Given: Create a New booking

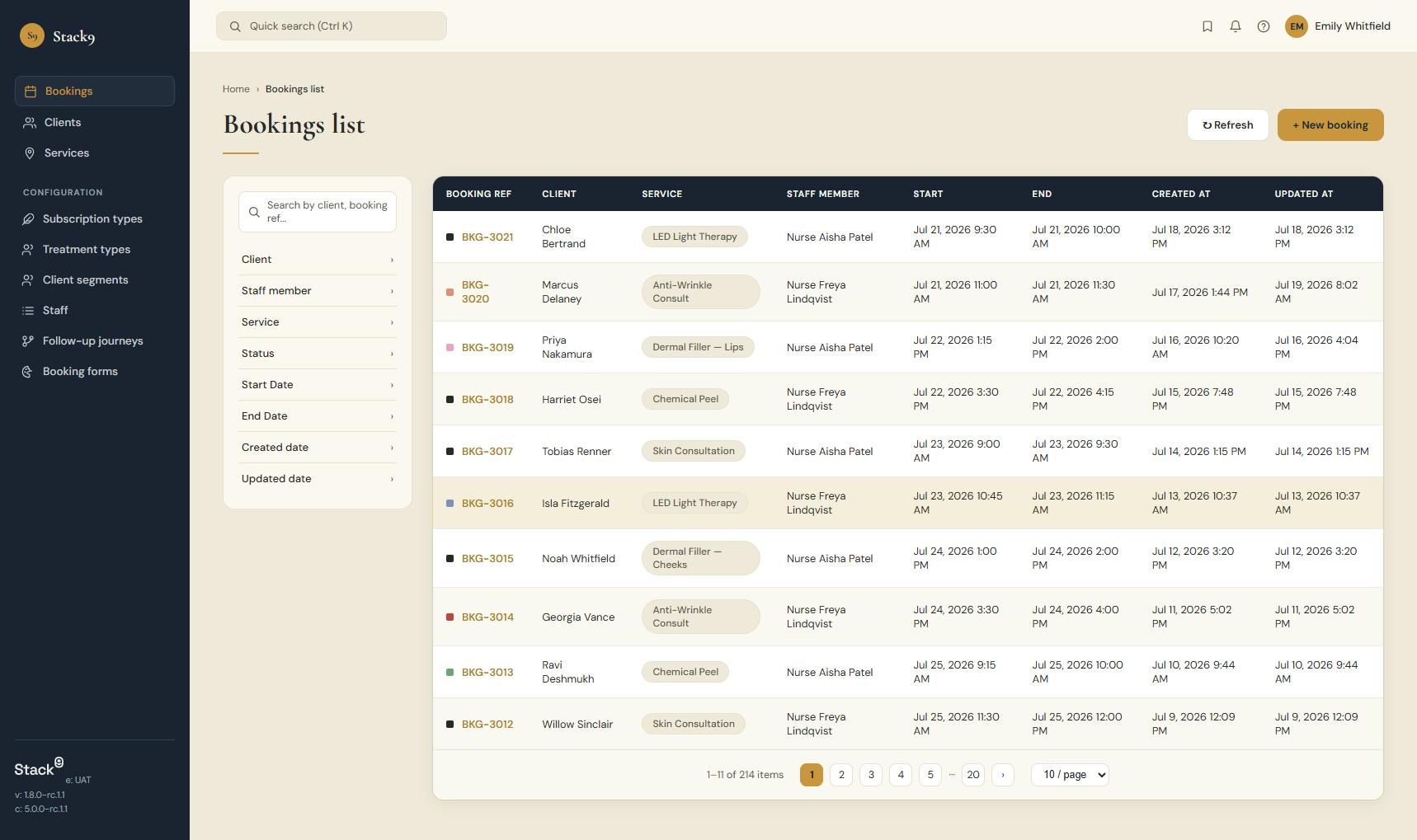Looking at the screenshot, I should pyautogui.click(x=1330, y=125).
